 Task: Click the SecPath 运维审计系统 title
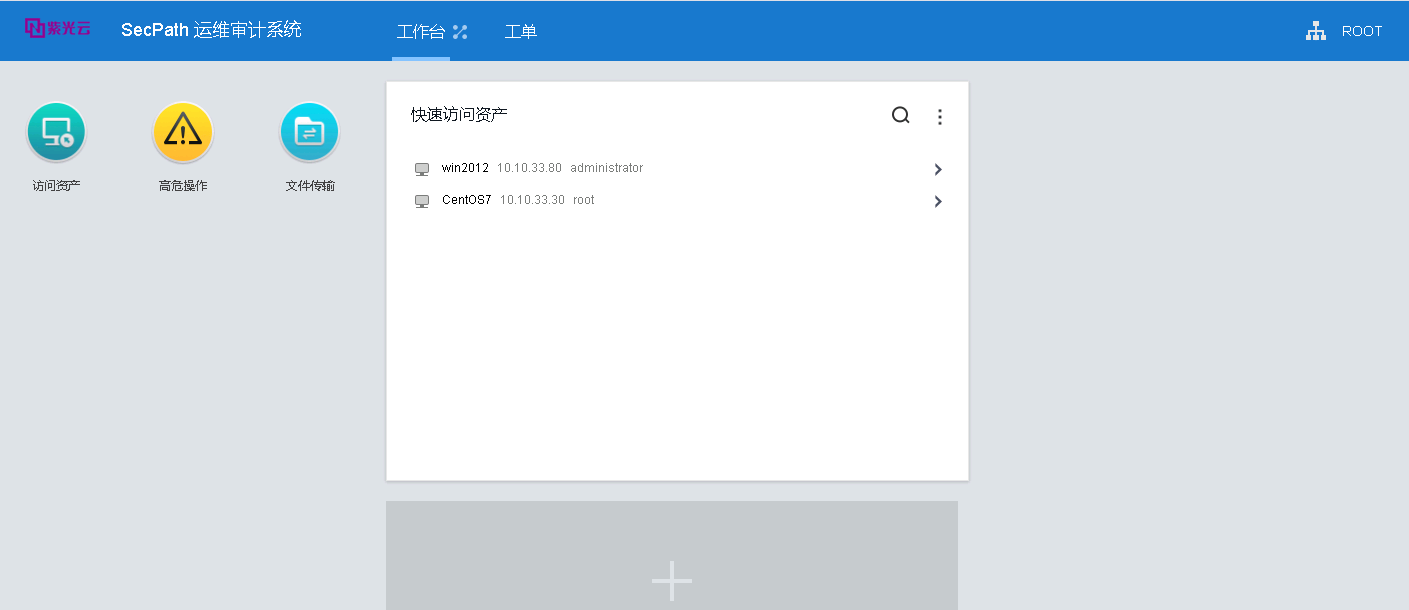coord(211,30)
